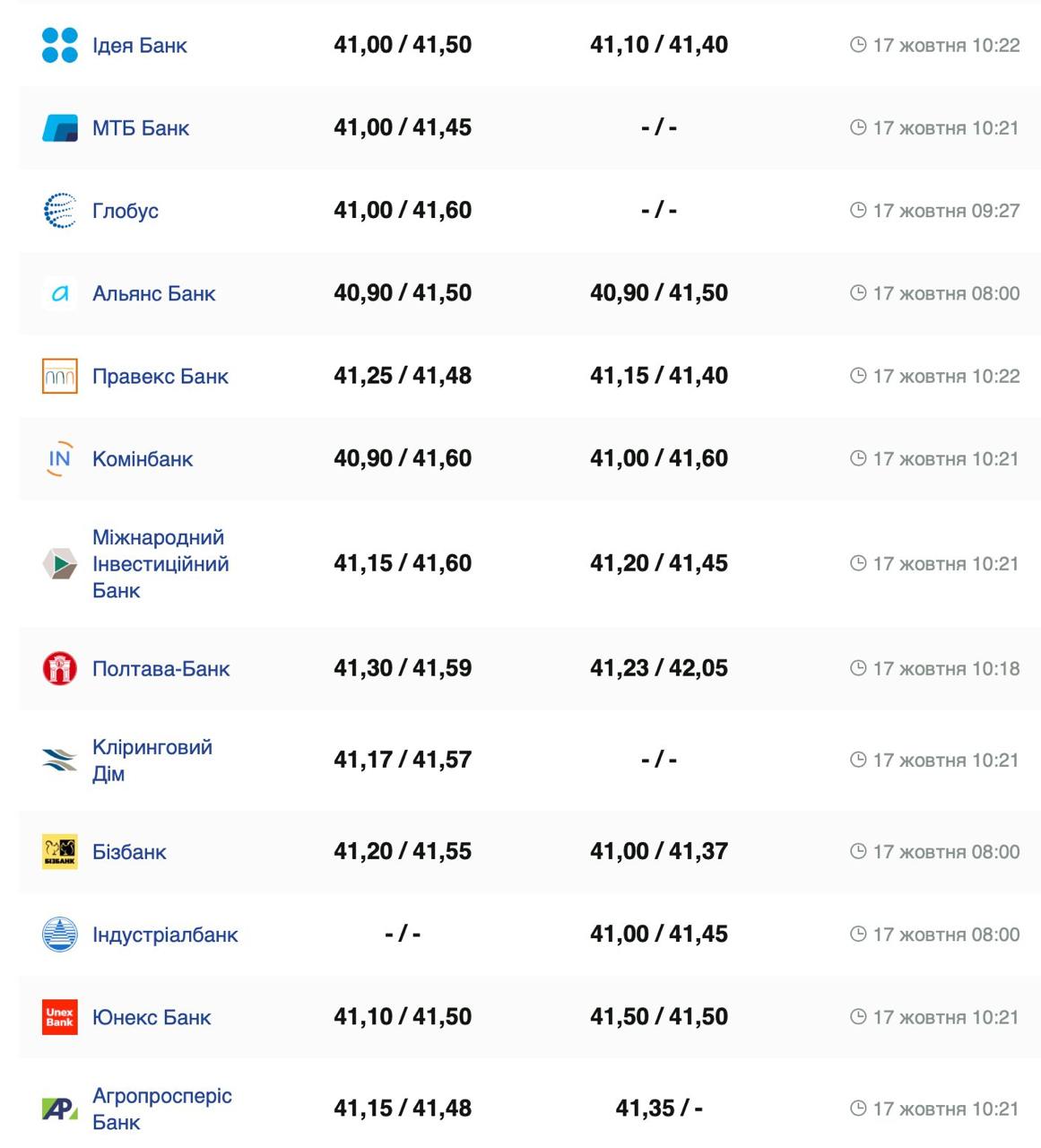Click the Глобус bank logo icon

[60, 211]
